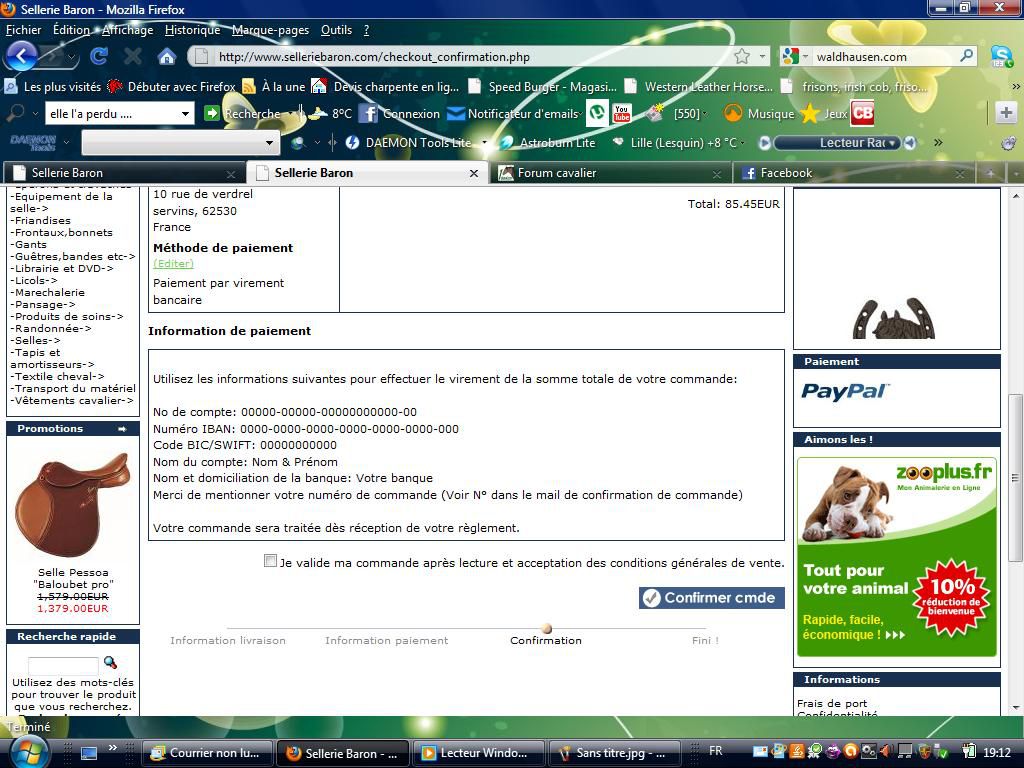Click the Selle Pessoa saddle thumbnail

[73, 505]
